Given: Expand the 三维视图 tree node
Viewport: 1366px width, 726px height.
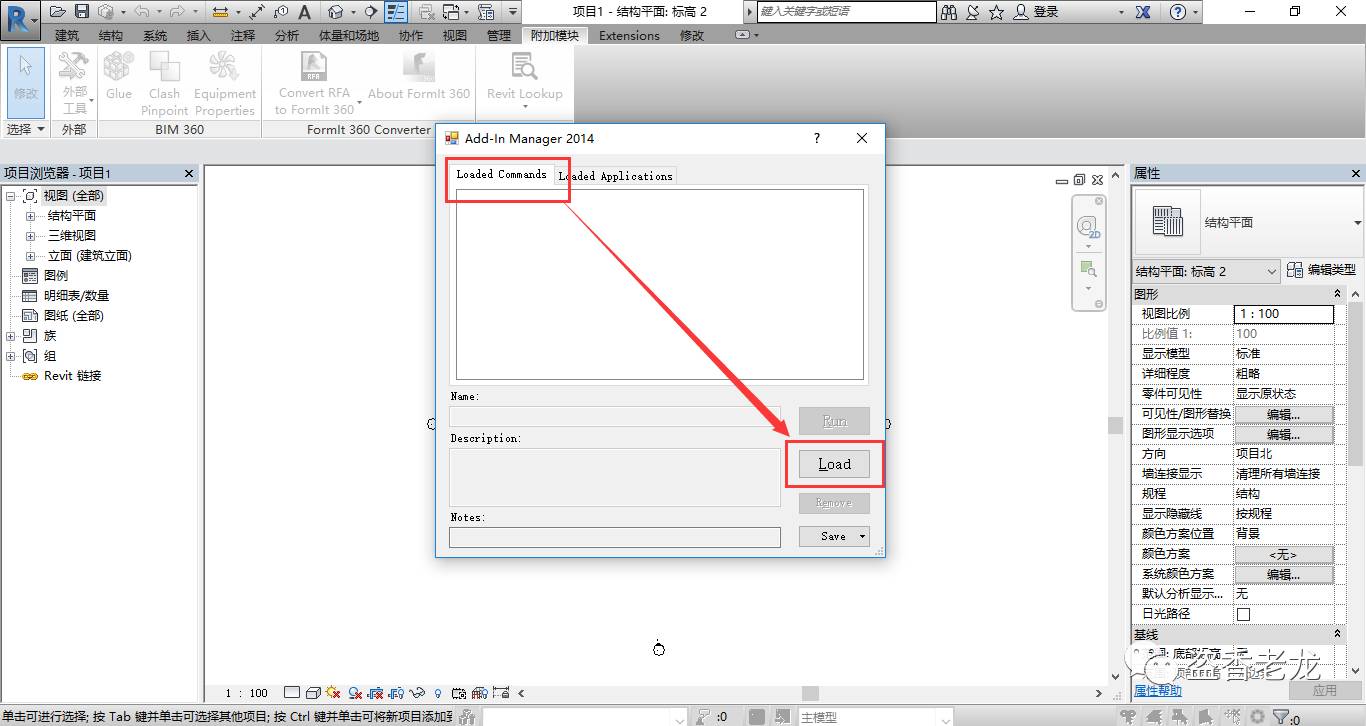Looking at the screenshot, I should tap(30, 236).
